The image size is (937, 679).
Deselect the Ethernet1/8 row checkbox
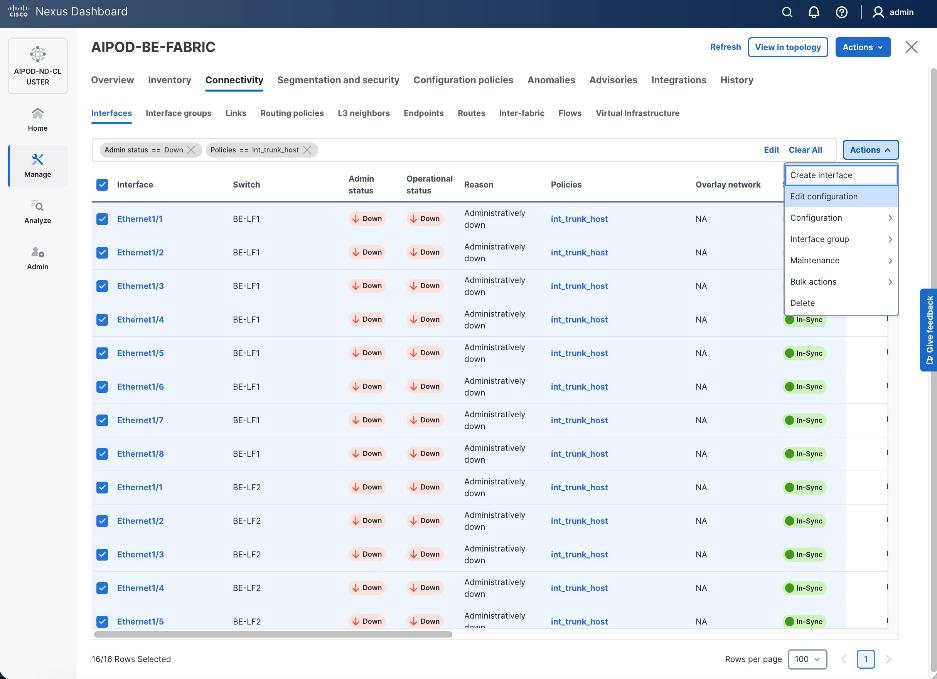(x=102, y=454)
